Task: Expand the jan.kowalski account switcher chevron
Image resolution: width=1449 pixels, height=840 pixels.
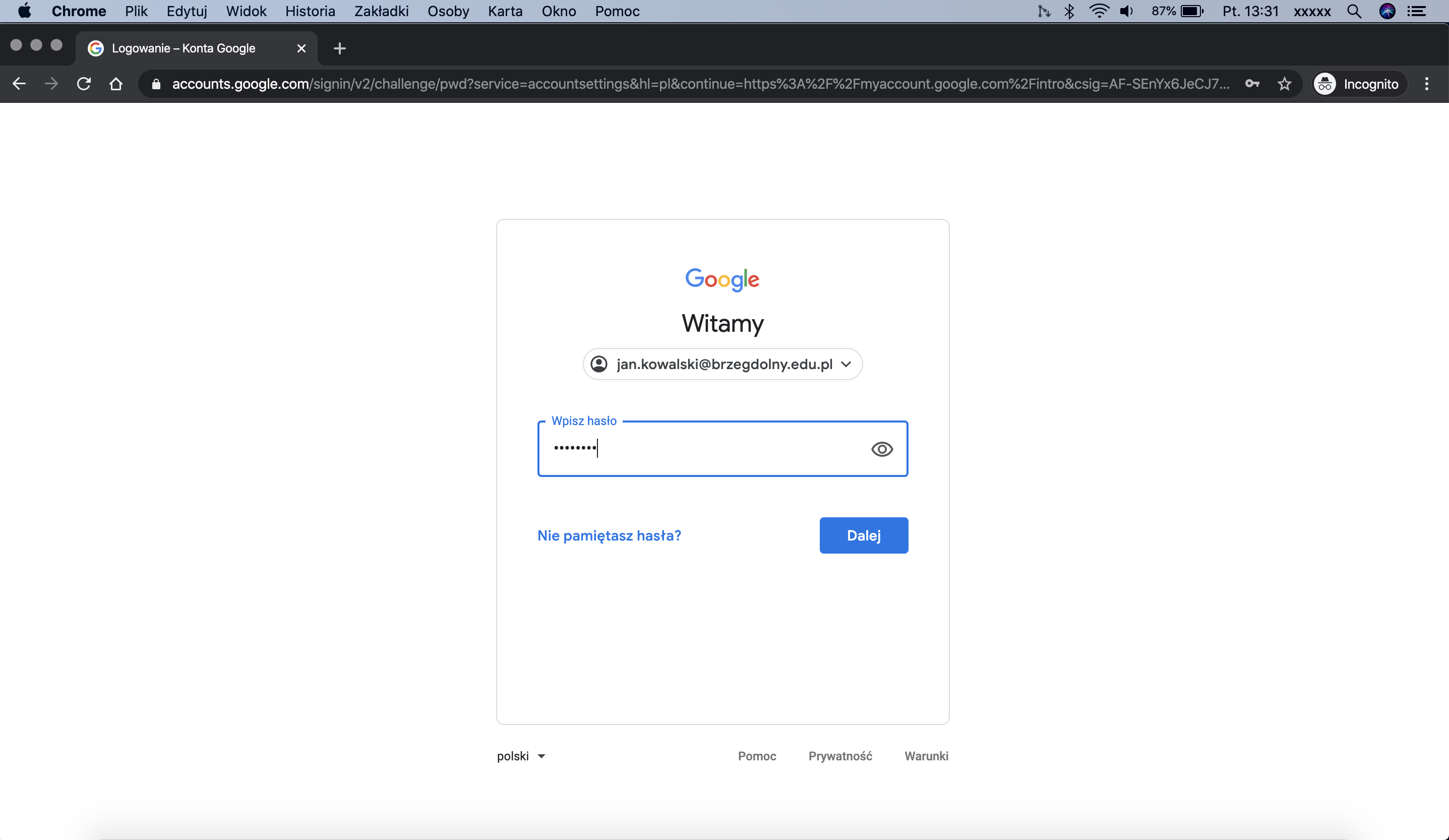Action: (846, 364)
